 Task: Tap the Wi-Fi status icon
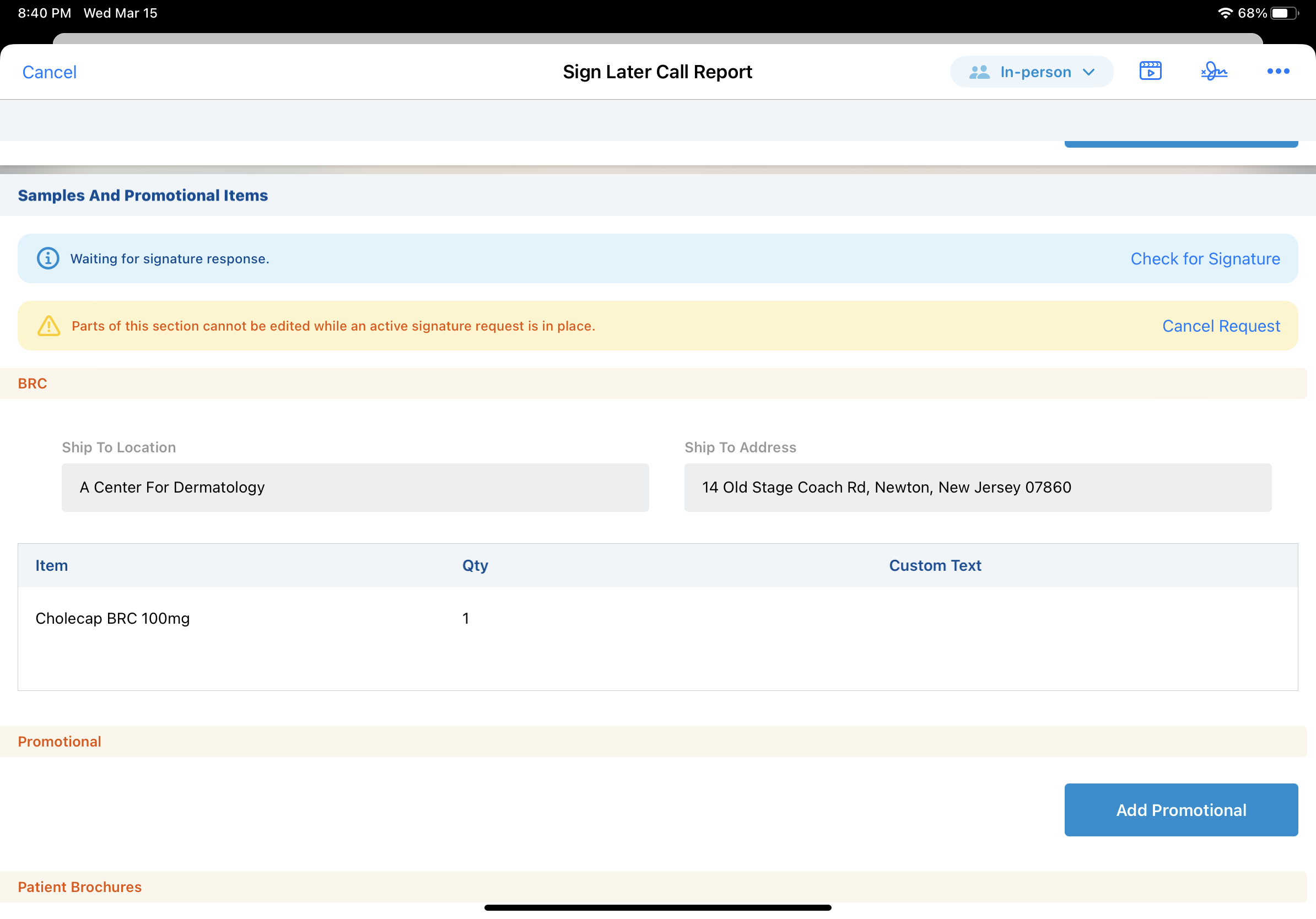1225,13
